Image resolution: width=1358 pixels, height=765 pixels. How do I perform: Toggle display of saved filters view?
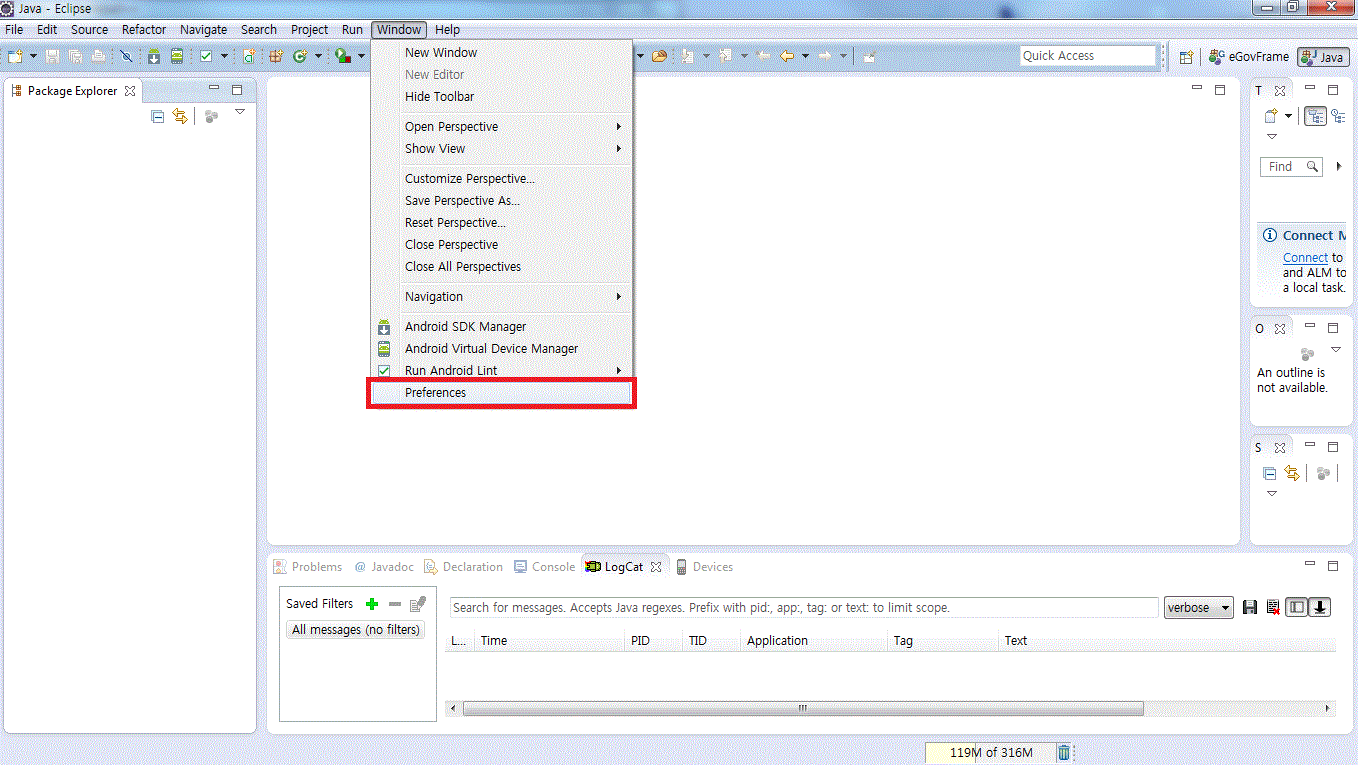pos(1296,607)
